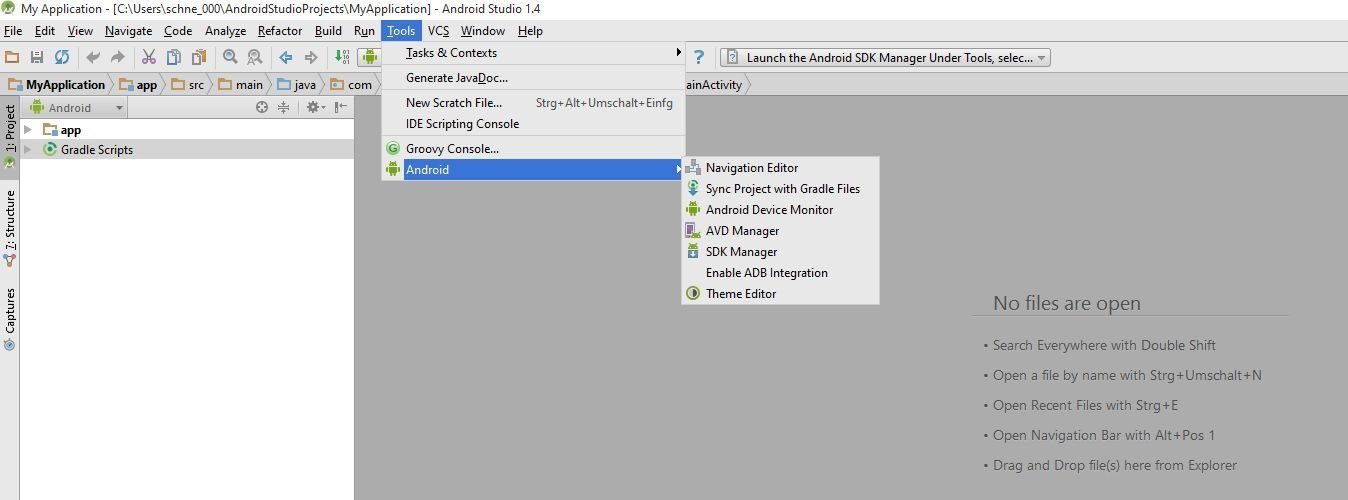Viewport: 1348px width, 500px height.
Task: Select the app row in project tree
Action: click(x=187, y=130)
